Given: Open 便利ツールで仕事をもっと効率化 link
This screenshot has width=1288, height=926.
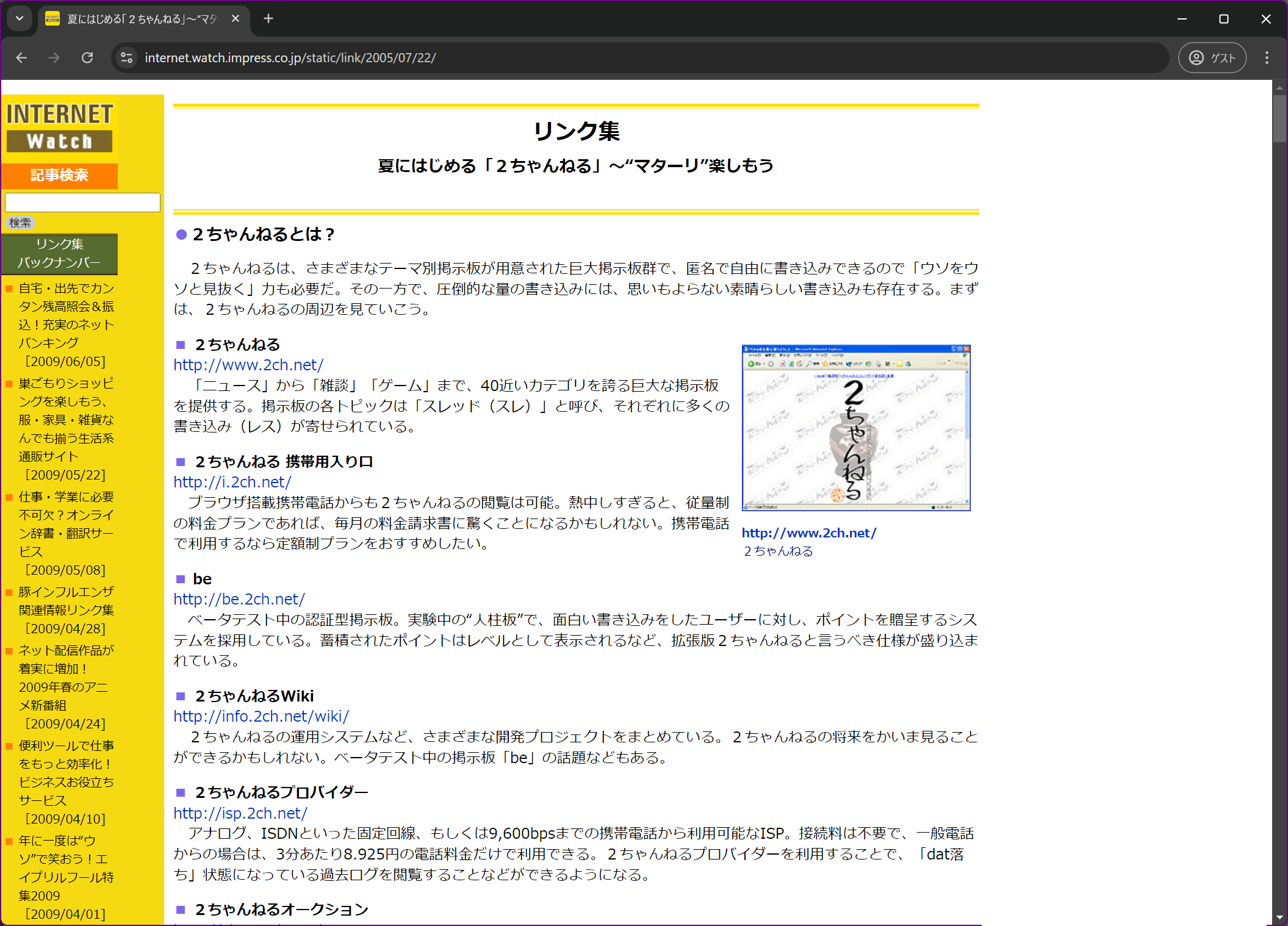Looking at the screenshot, I should pyautogui.click(x=66, y=773).
